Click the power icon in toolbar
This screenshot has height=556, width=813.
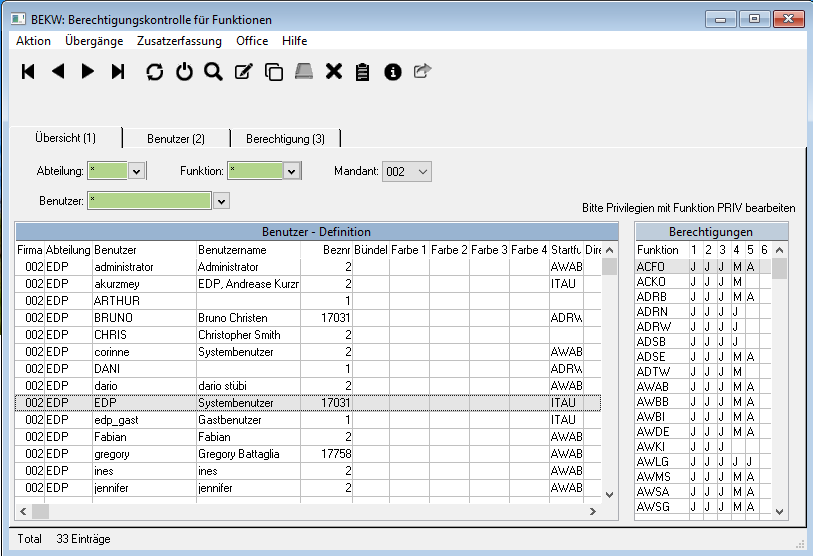[x=184, y=72]
